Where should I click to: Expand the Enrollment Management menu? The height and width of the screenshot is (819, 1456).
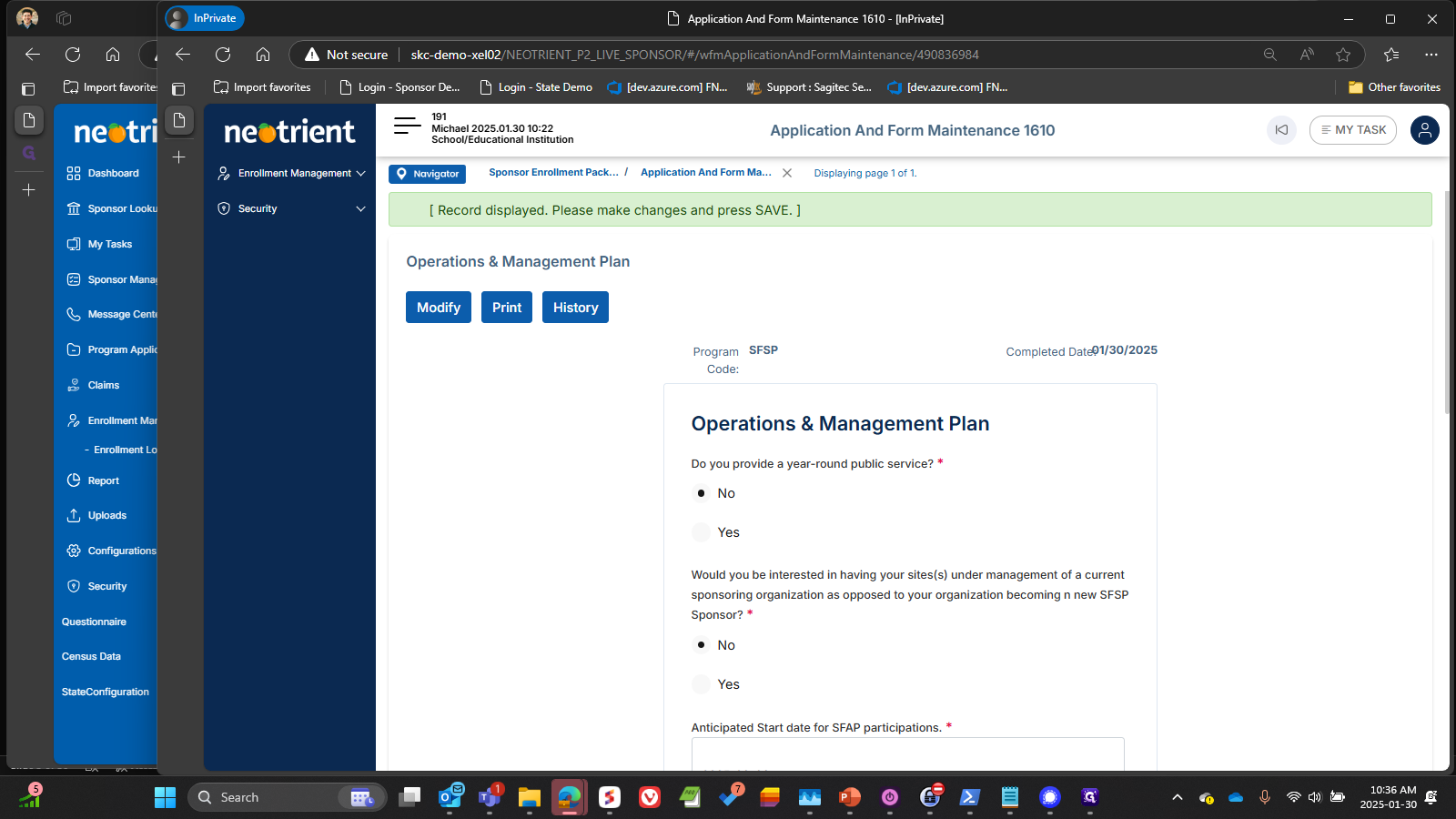pyautogui.click(x=291, y=173)
